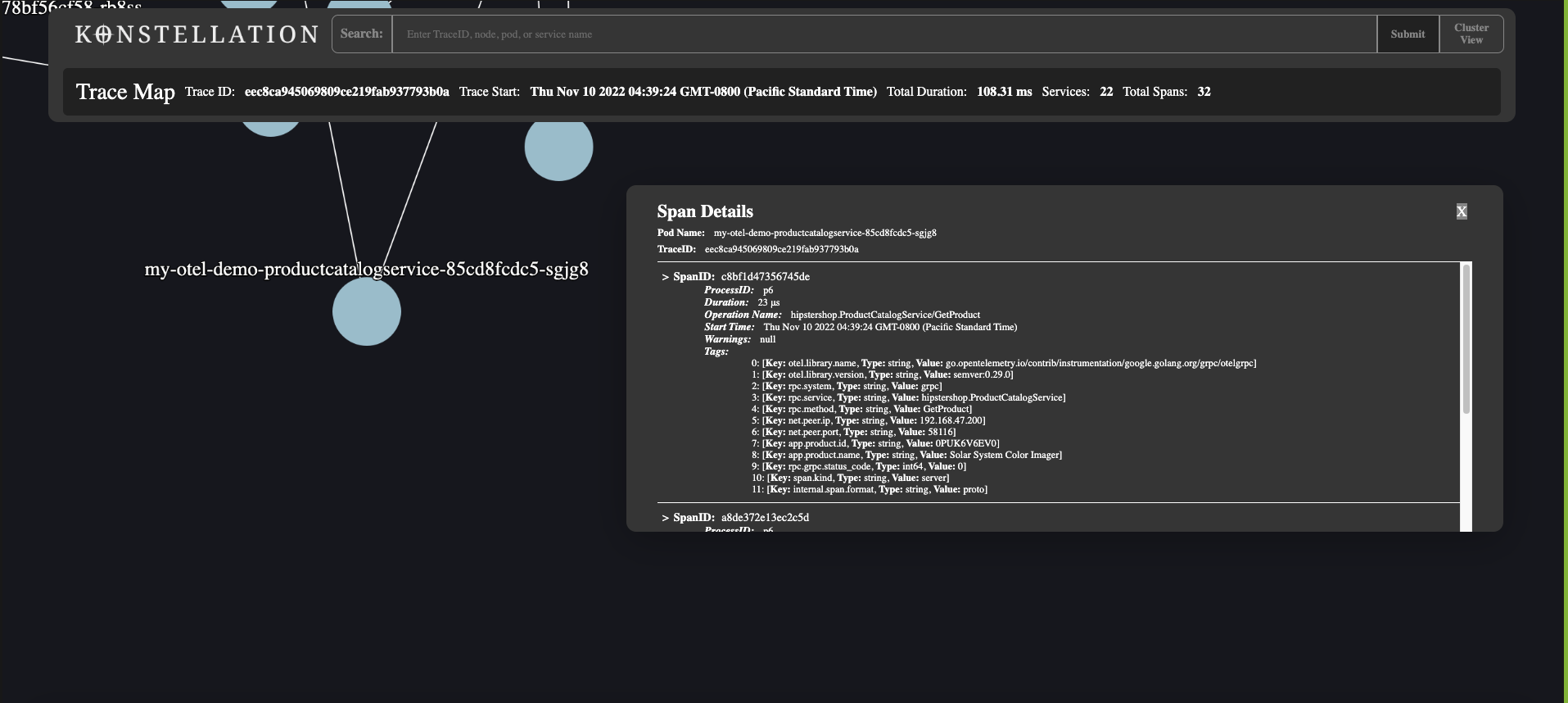Click the Warnings null value
1568x703 pixels.
tap(767, 339)
